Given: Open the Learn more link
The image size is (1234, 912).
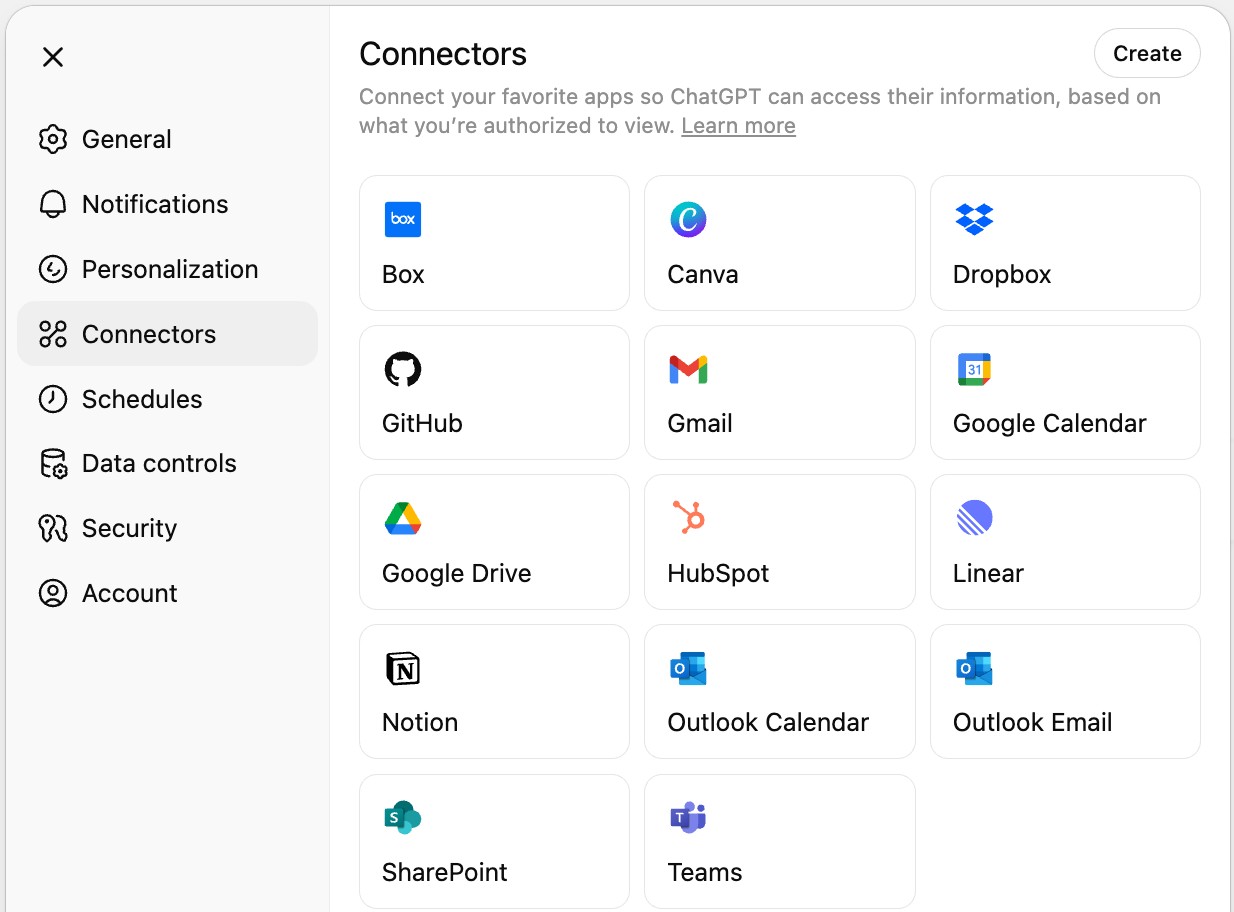Looking at the screenshot, I should pos(738,125).
